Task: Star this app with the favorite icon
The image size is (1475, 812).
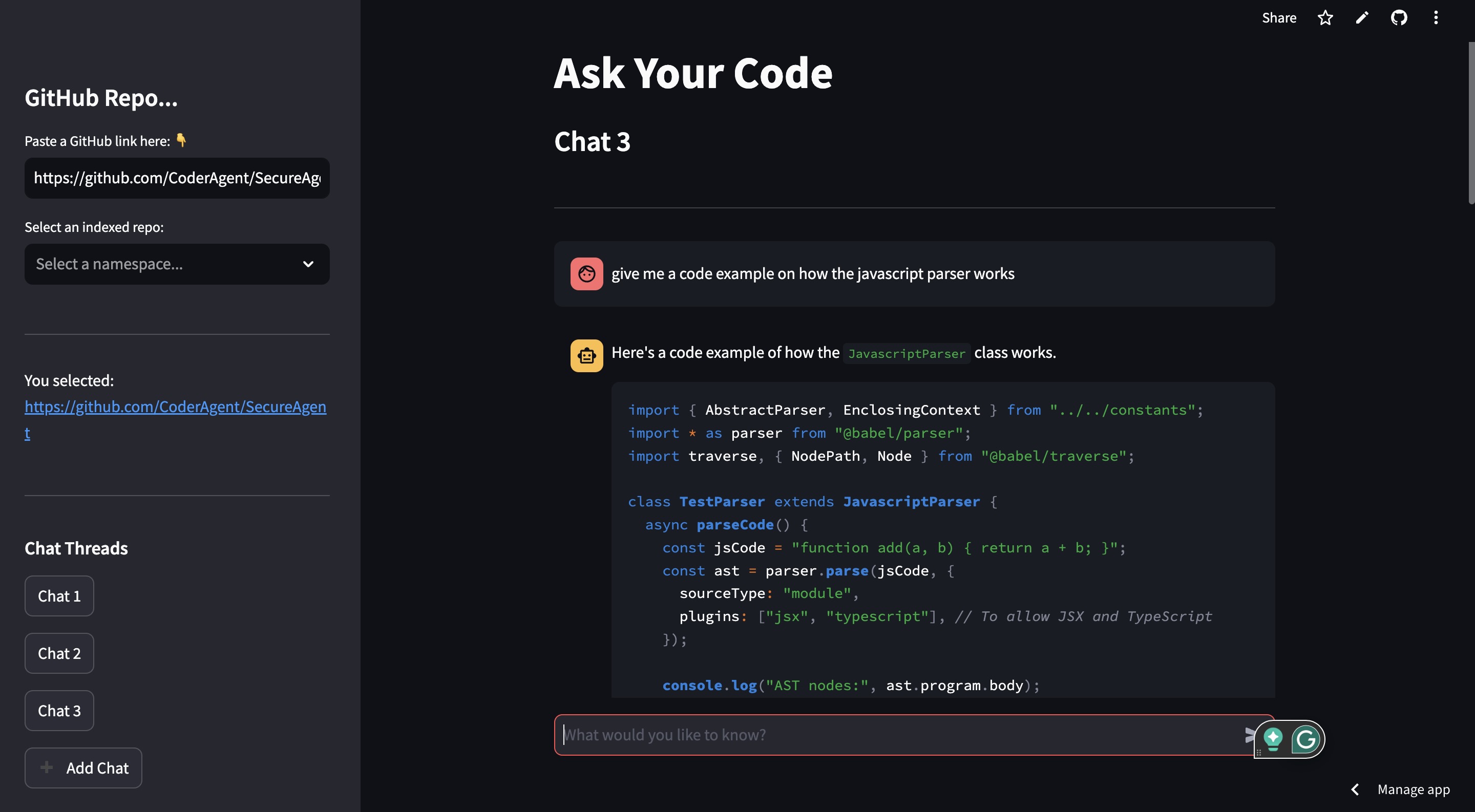Action: click(x=1325, y=18)
